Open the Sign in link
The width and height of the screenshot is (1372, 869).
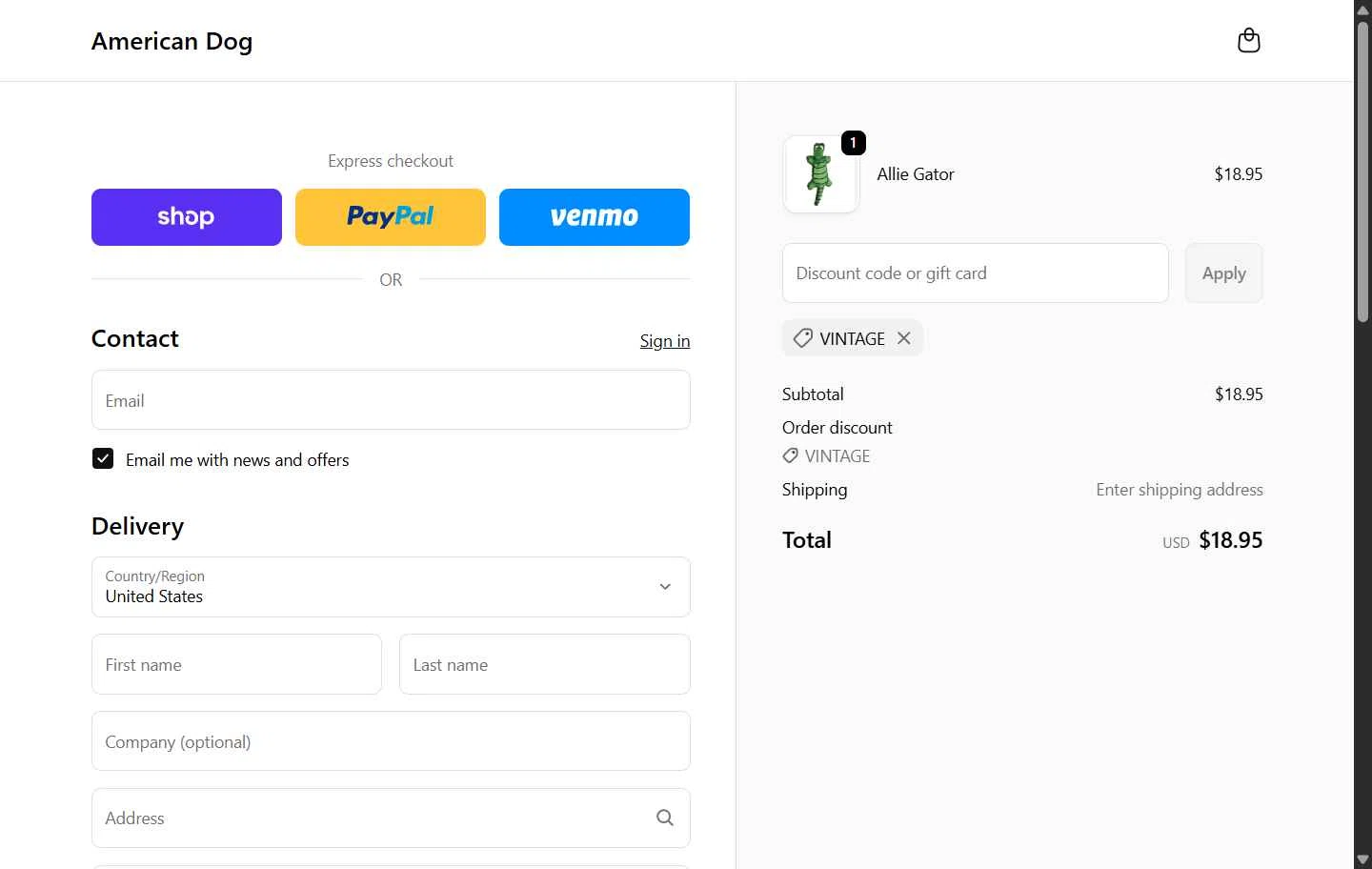pos(665,341)
